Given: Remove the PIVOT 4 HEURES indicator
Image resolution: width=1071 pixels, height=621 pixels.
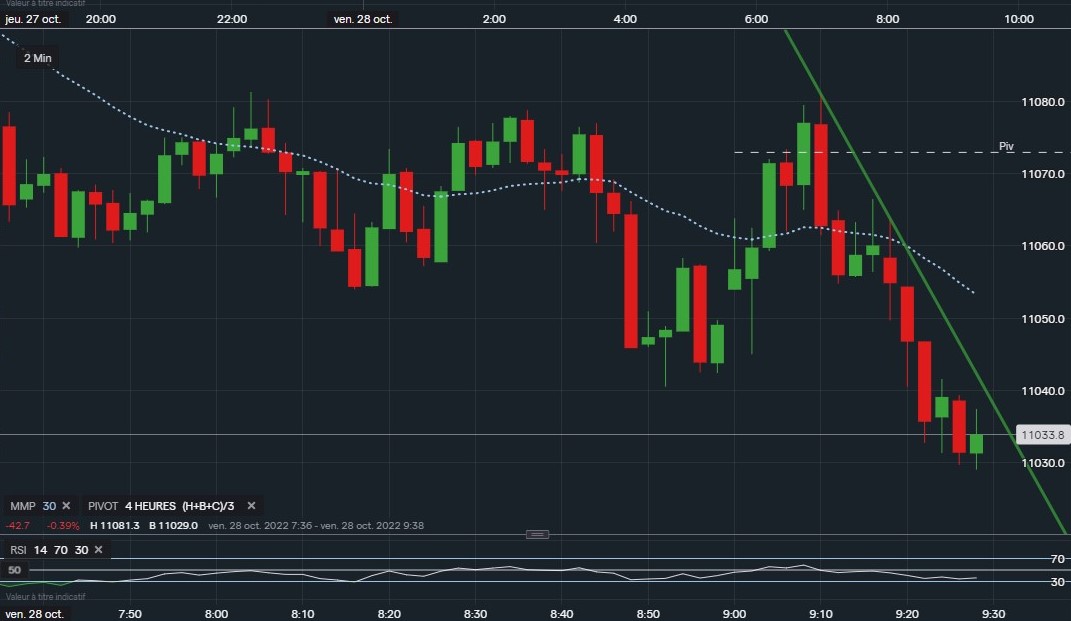Looking at the screenshot, I should click(251, 506).
